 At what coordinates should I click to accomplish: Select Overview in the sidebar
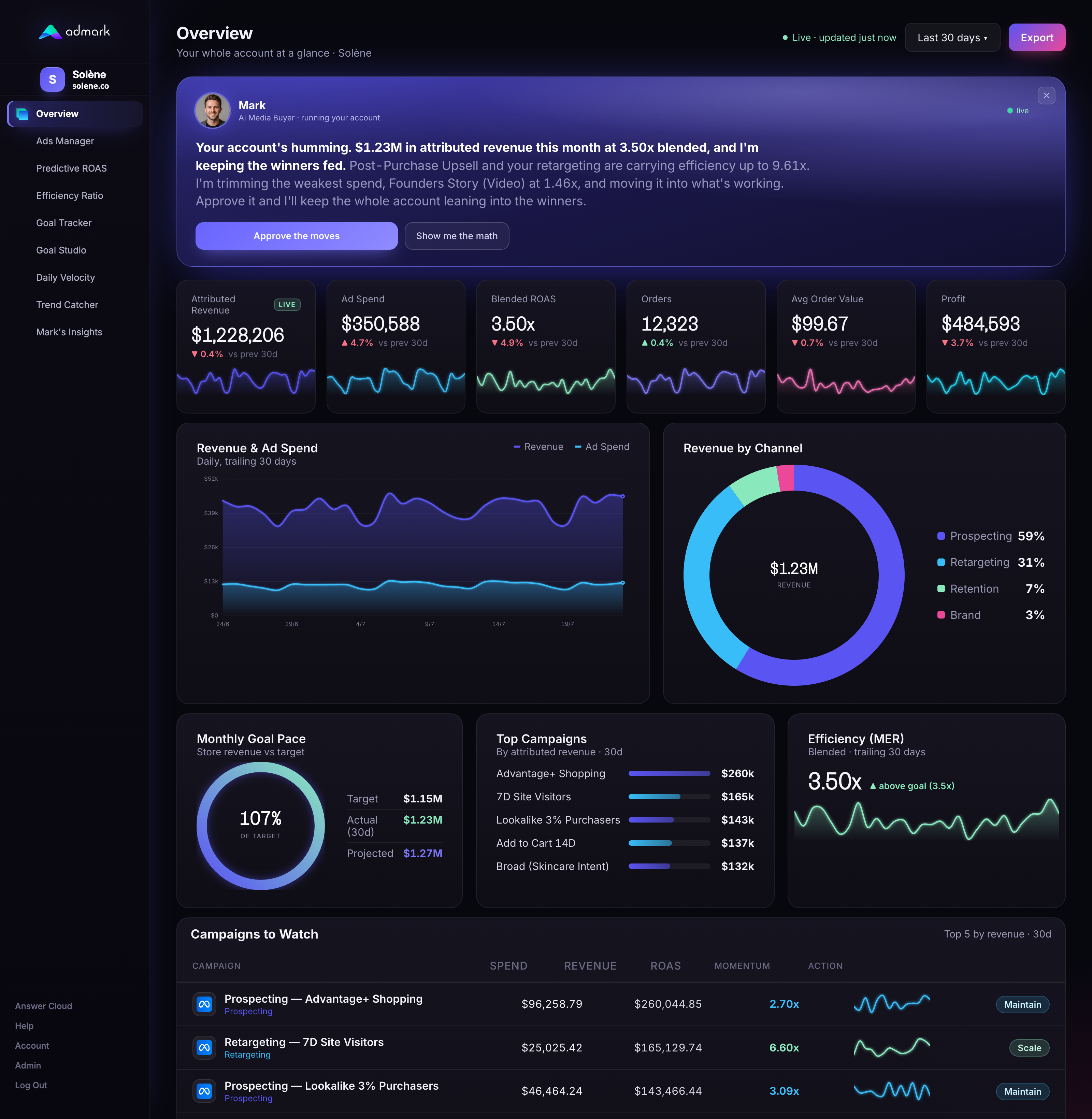(74, 114)
